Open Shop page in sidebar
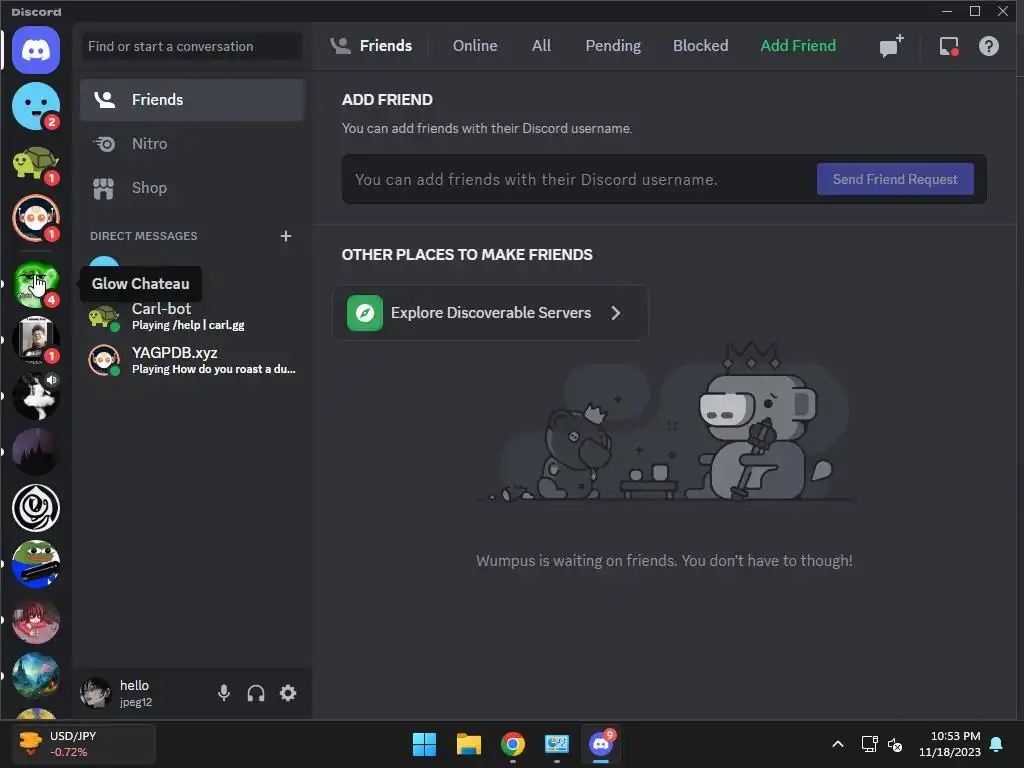Image resolution: width=1024 pixels, height=768 pixels. (192, 188)
